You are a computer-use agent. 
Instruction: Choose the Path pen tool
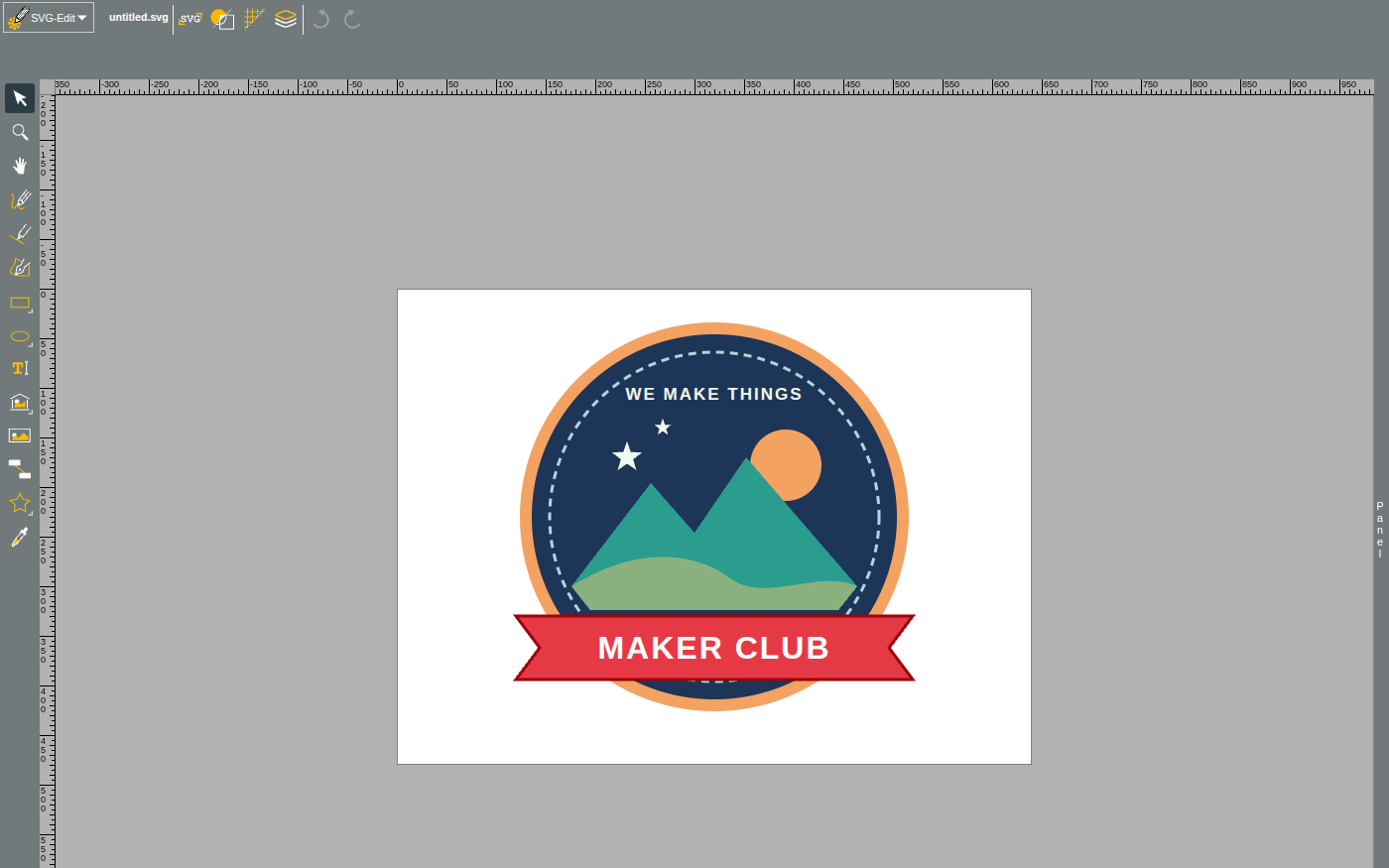coord(20,267)
